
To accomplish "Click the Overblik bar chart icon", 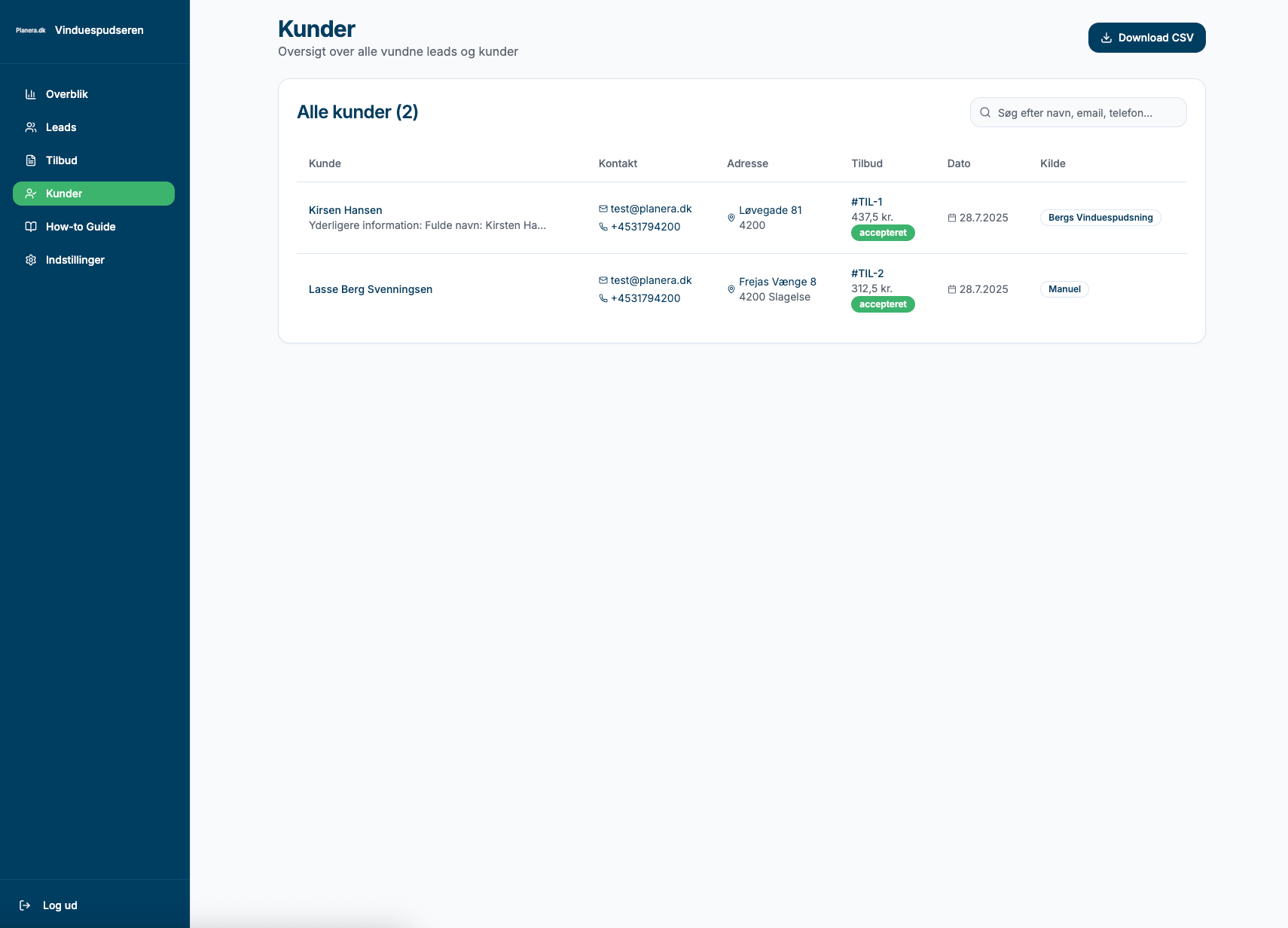I will click(31, 94).
